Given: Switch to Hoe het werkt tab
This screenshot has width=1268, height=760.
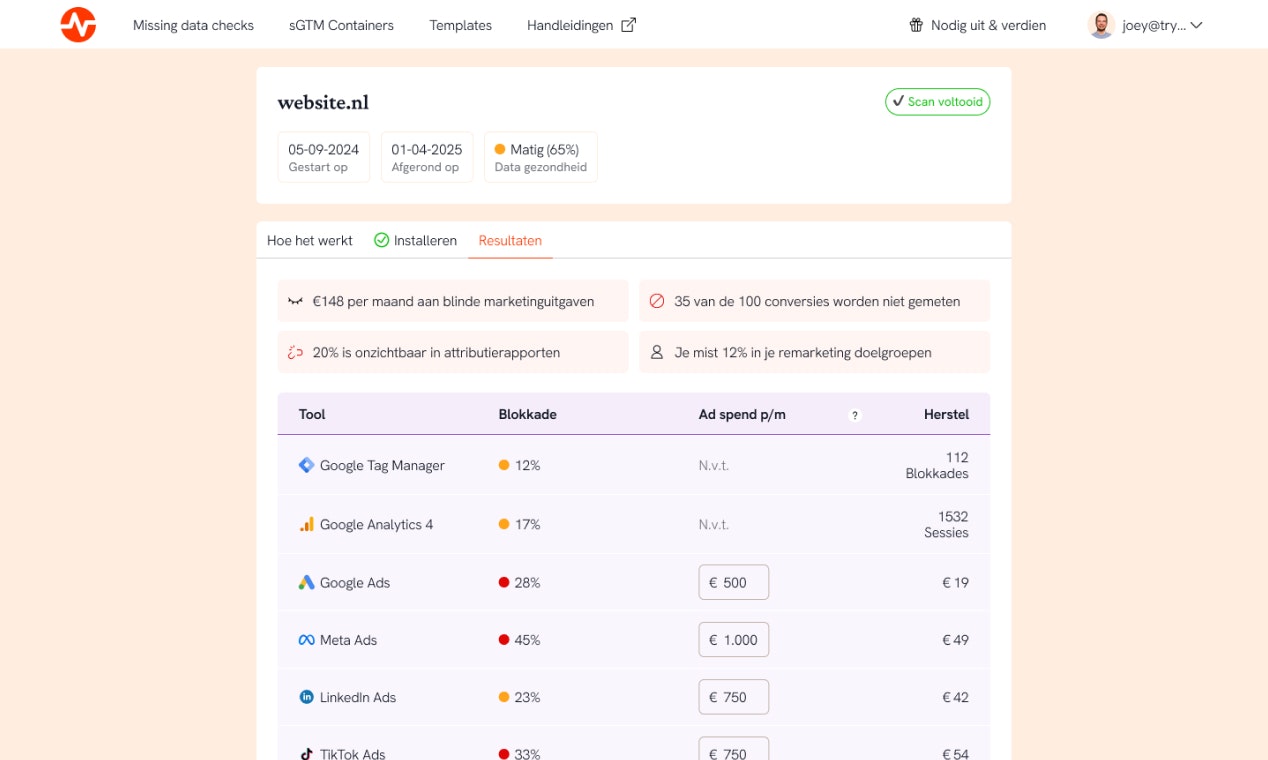Looking at the screenshot, I should (310, 240).
